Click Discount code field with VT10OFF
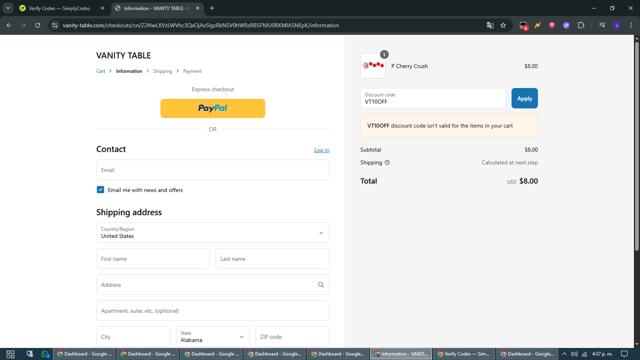 pyautogui.click(x=433, y=98)
